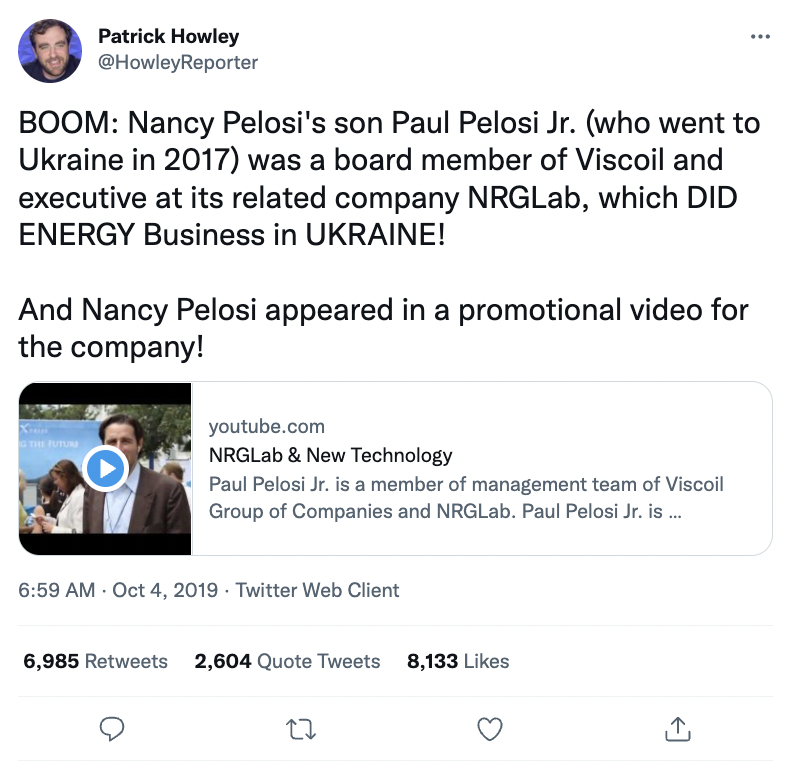View the 2,604 Quote Tweets list
The height and width of the screenshot is (762, 794).
287,661
